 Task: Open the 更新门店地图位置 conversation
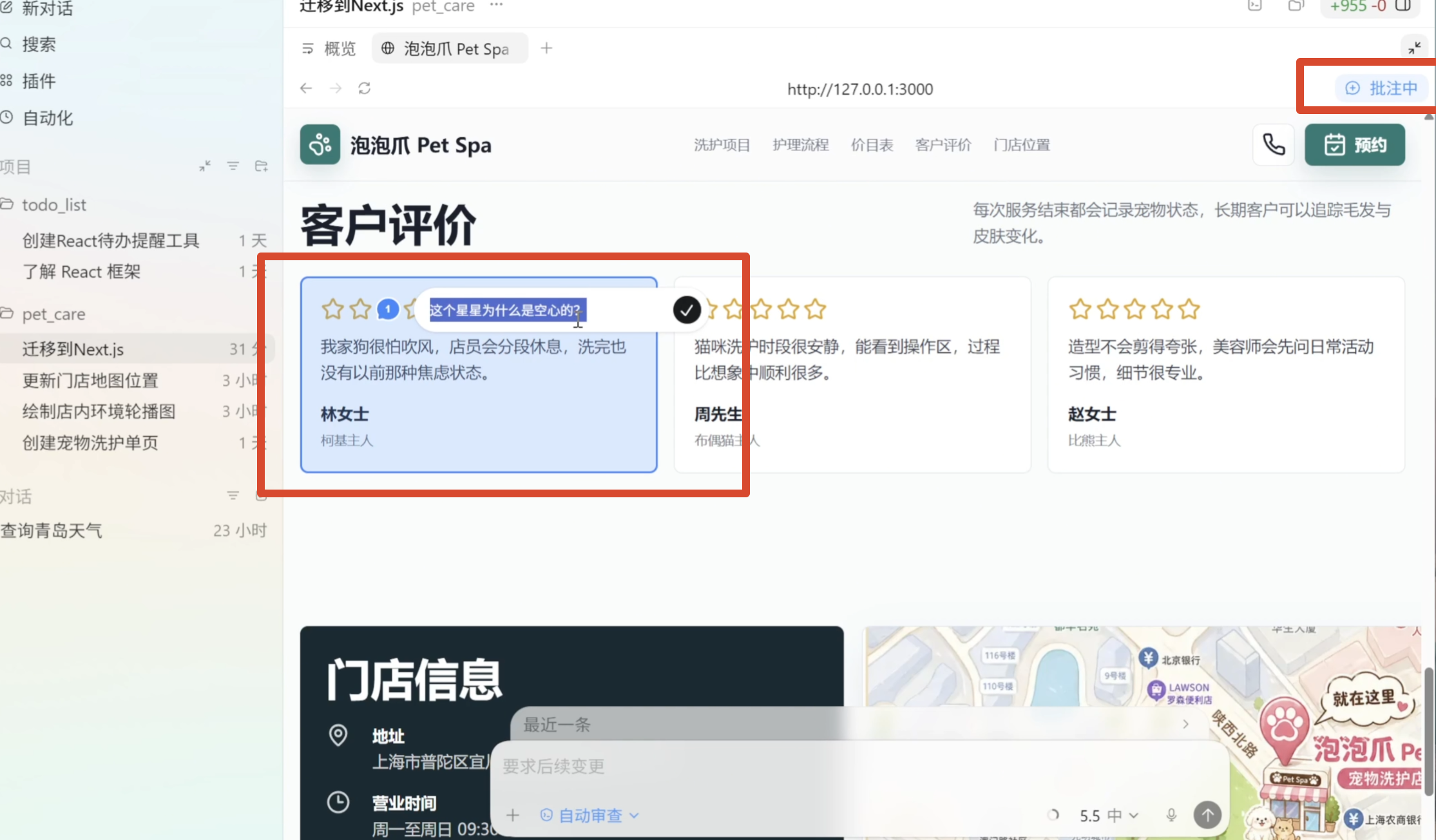[90, 380]
